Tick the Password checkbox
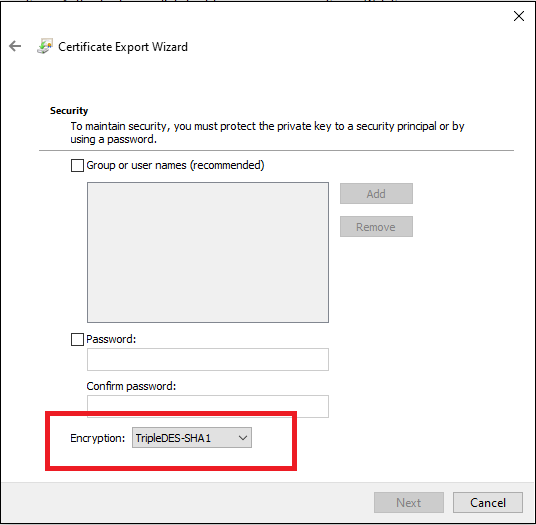The image size is (536, 525). (77, 339)
